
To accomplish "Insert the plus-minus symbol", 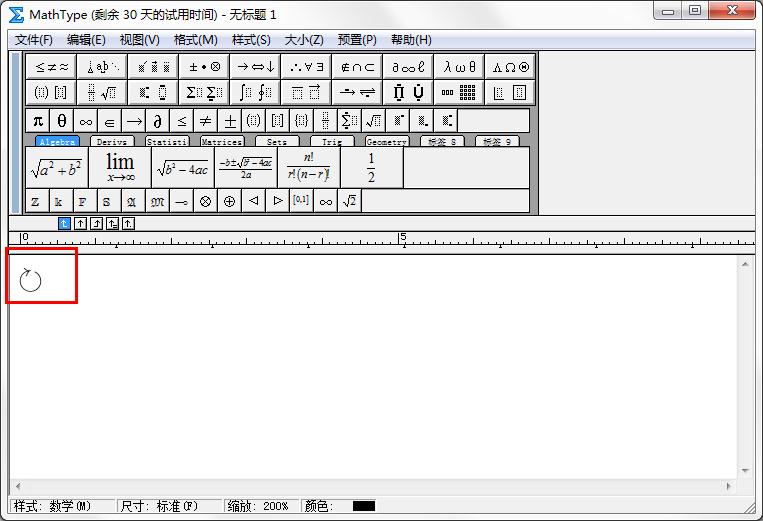I will tap(230, 121).
